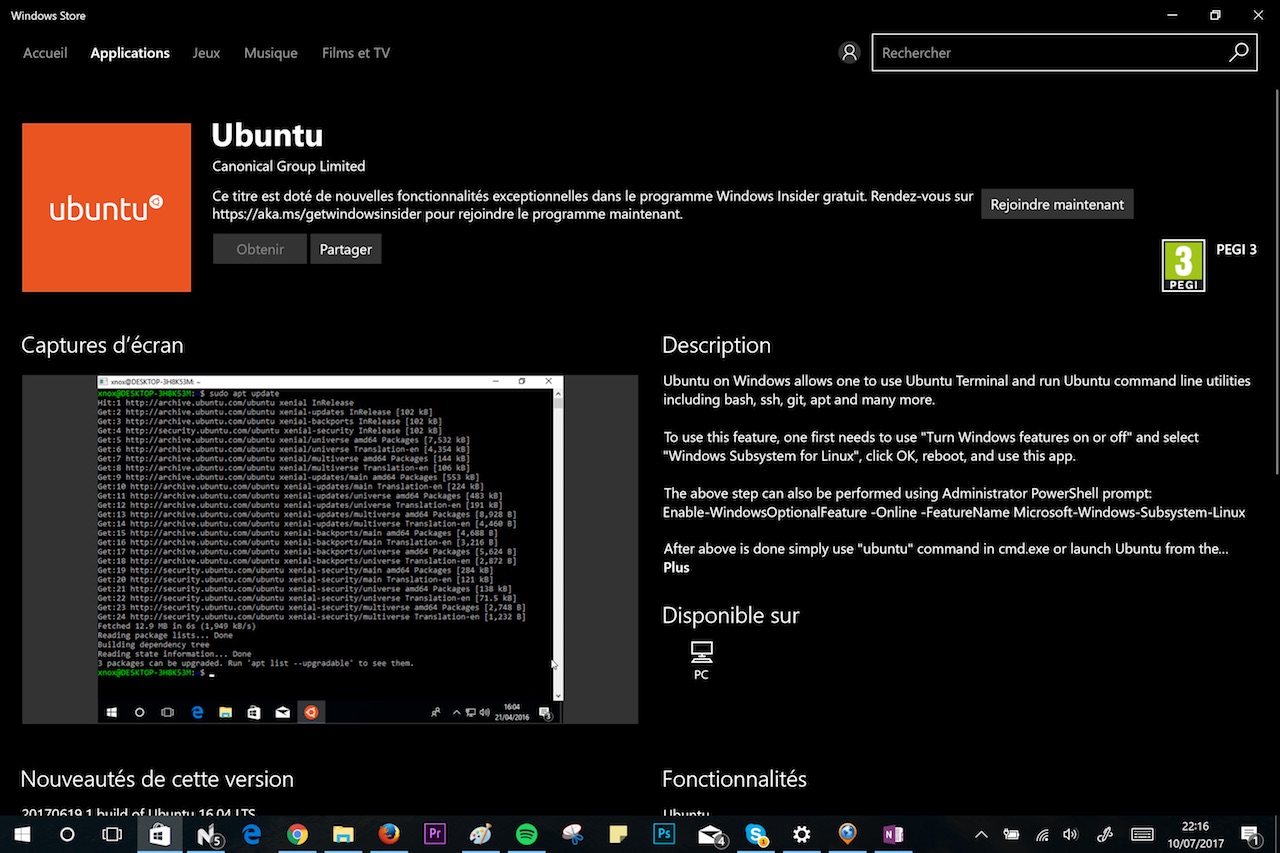Screen dimensions: 1280x853
Task: Open Photoshop from the taskbar
Action: click(664, 834)
